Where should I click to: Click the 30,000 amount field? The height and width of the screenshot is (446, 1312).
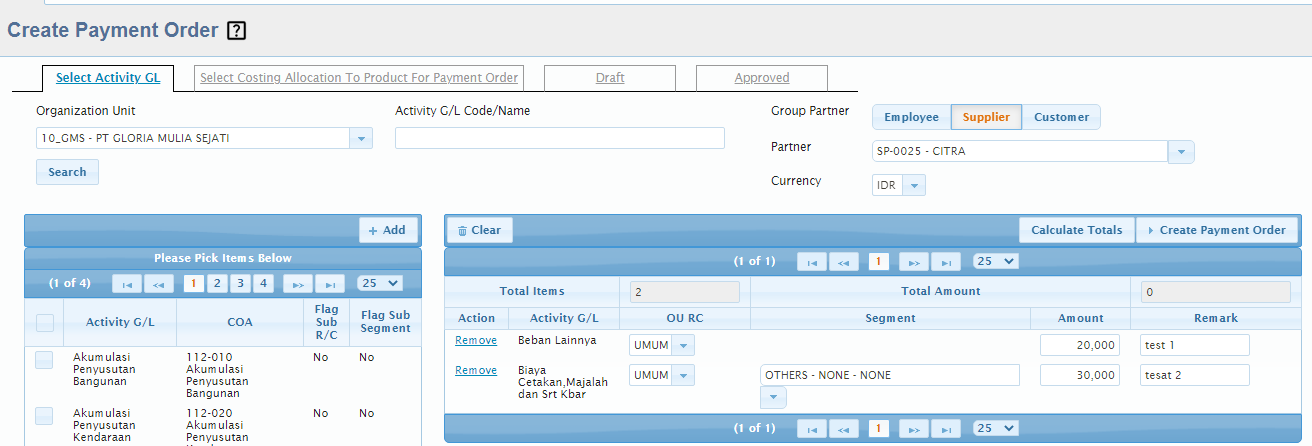[x=1079, y=375]
